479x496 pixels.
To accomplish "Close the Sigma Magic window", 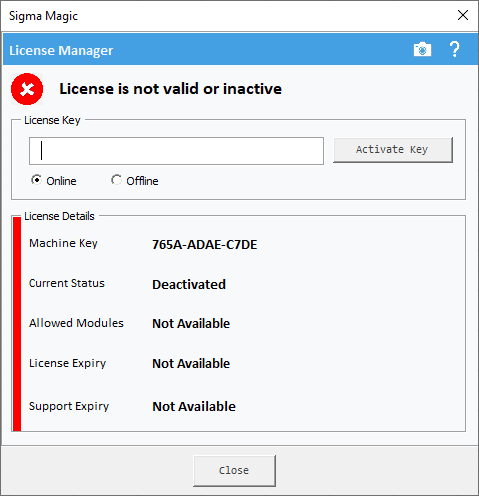I will pyautogui.click(x=463, y=15).
